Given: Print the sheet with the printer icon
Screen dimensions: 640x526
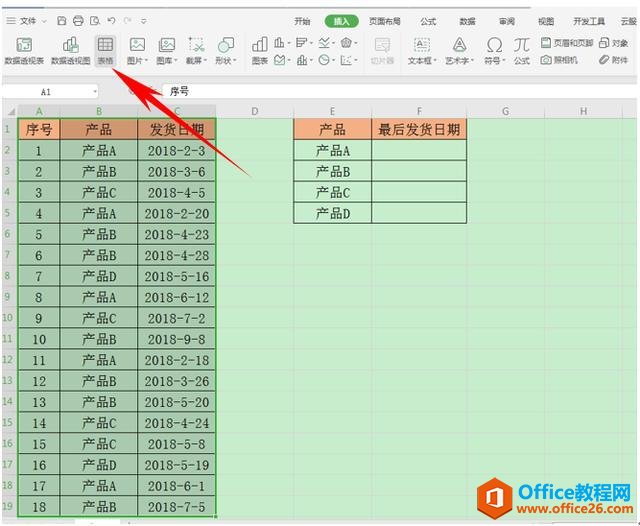Looking at the screenshot, I should 78,21.
